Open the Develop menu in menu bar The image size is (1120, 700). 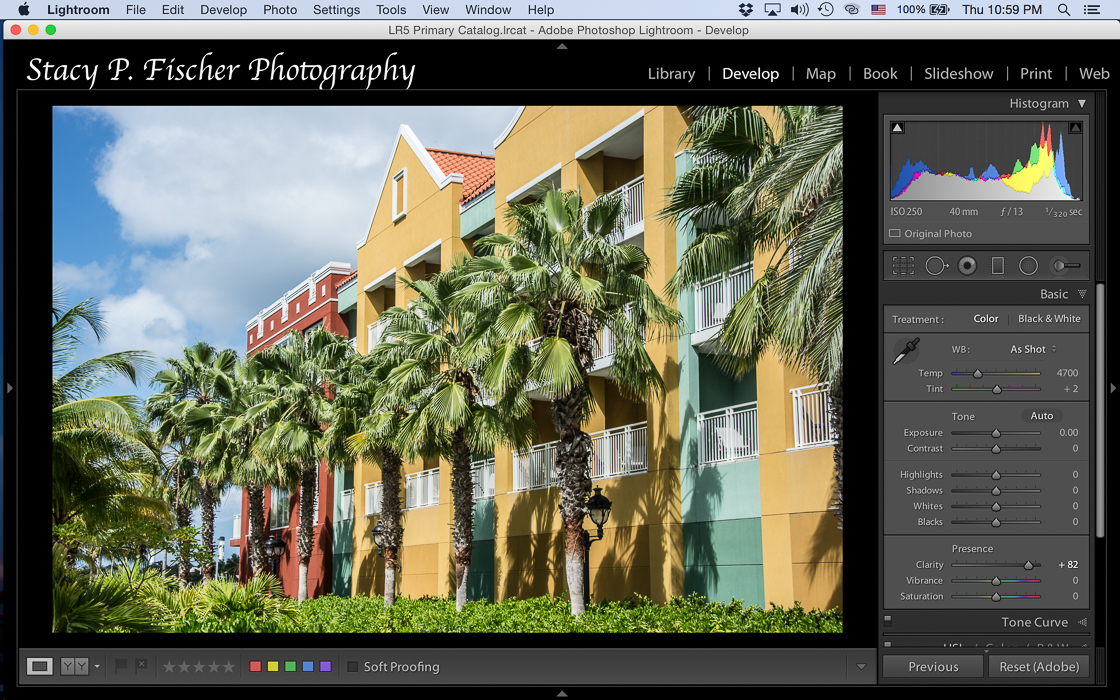(x=223, y=10)
